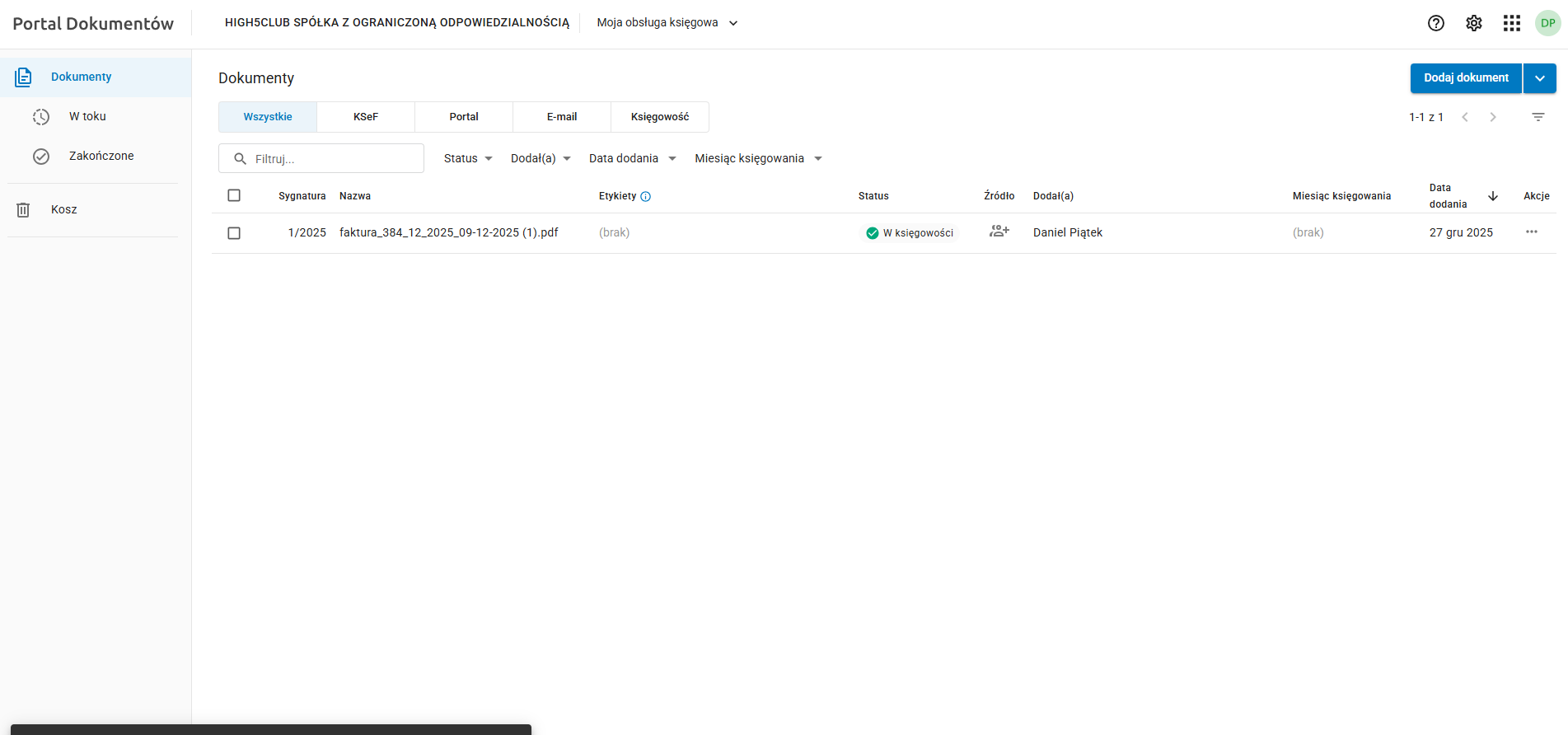This screenshot has width=1568, height=735.
Task: Click the 27 gru 2025 date cell
Action: [1461, 233]
